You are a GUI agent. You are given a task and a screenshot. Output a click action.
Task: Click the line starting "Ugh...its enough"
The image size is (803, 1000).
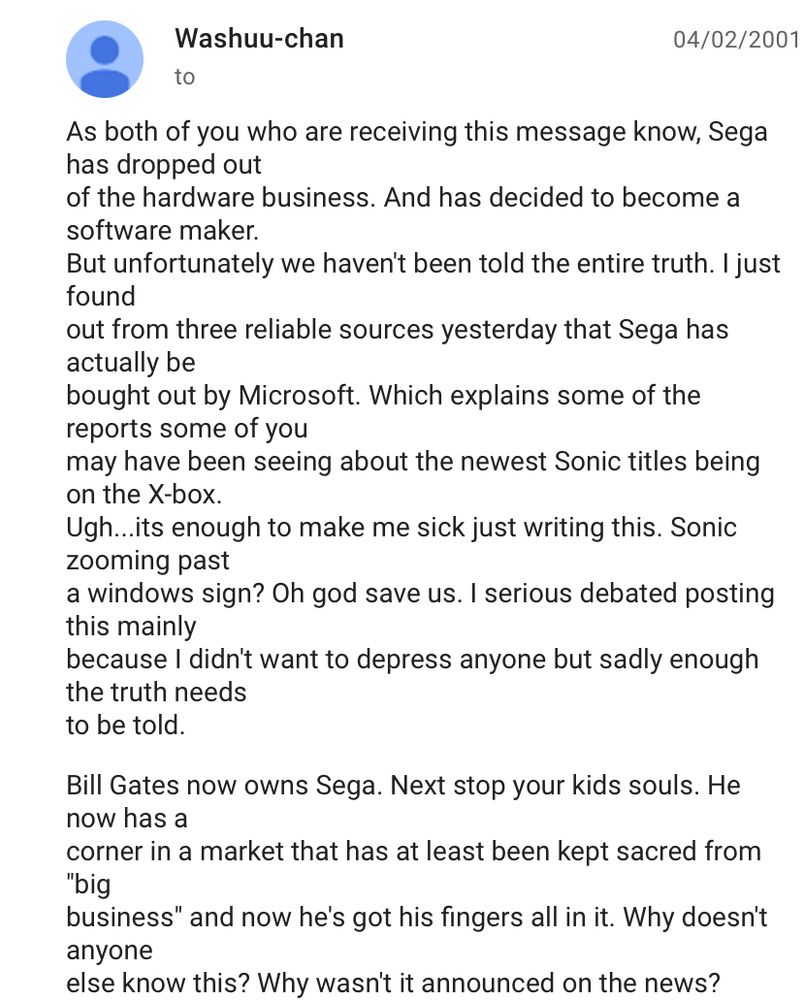(x=401, y=528)
